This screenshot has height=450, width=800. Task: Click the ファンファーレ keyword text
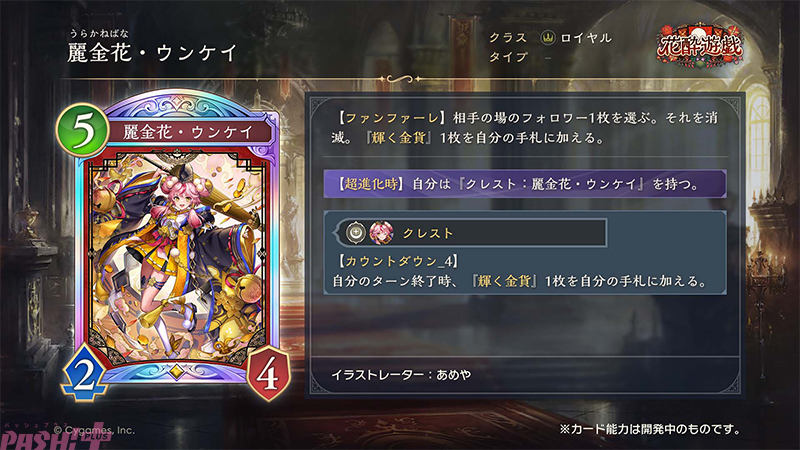click(x=391, y=118)
